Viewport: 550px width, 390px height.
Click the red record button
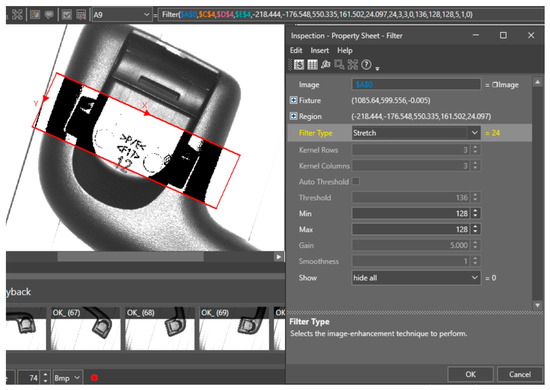pos(94,378)
